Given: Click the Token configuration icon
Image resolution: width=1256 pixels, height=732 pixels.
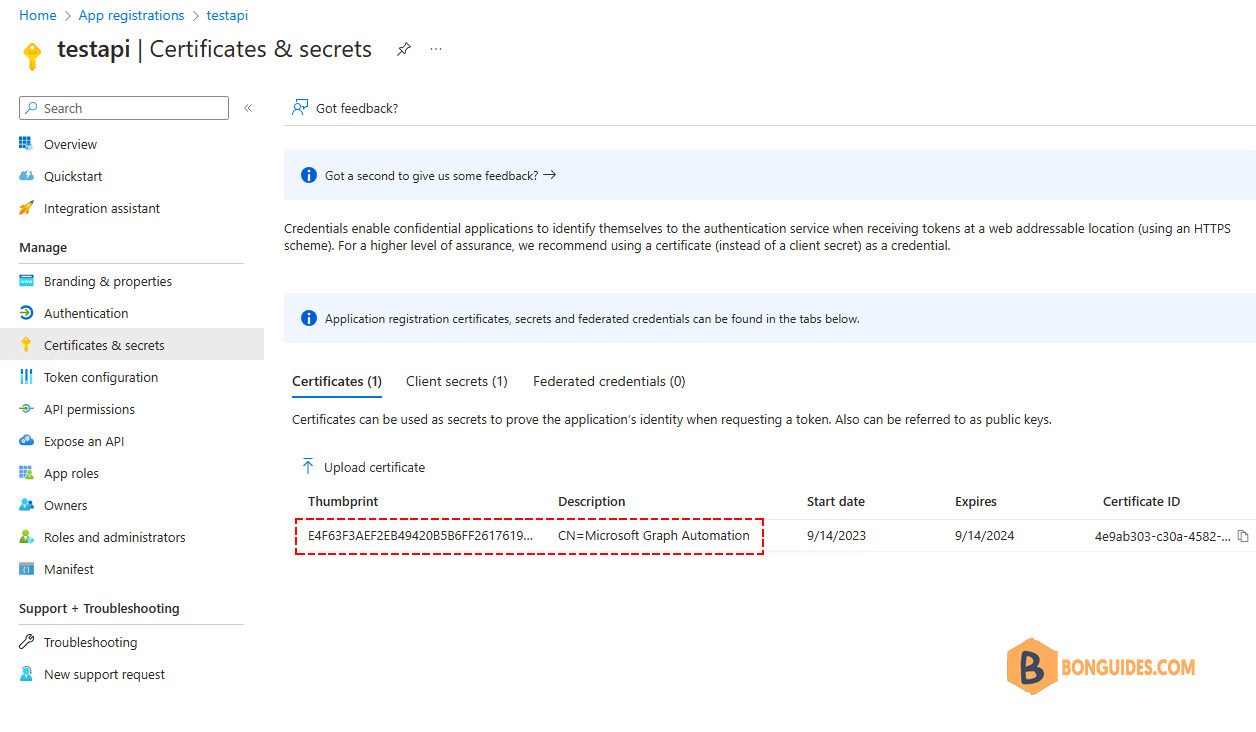Looking at the screenshot, I should [26, 377].
